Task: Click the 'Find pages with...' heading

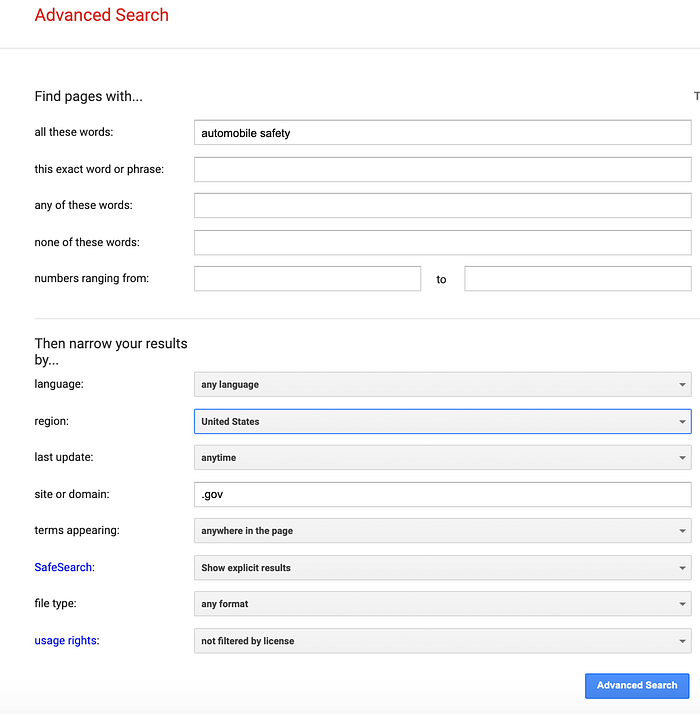Action: (x=88, y=97)
